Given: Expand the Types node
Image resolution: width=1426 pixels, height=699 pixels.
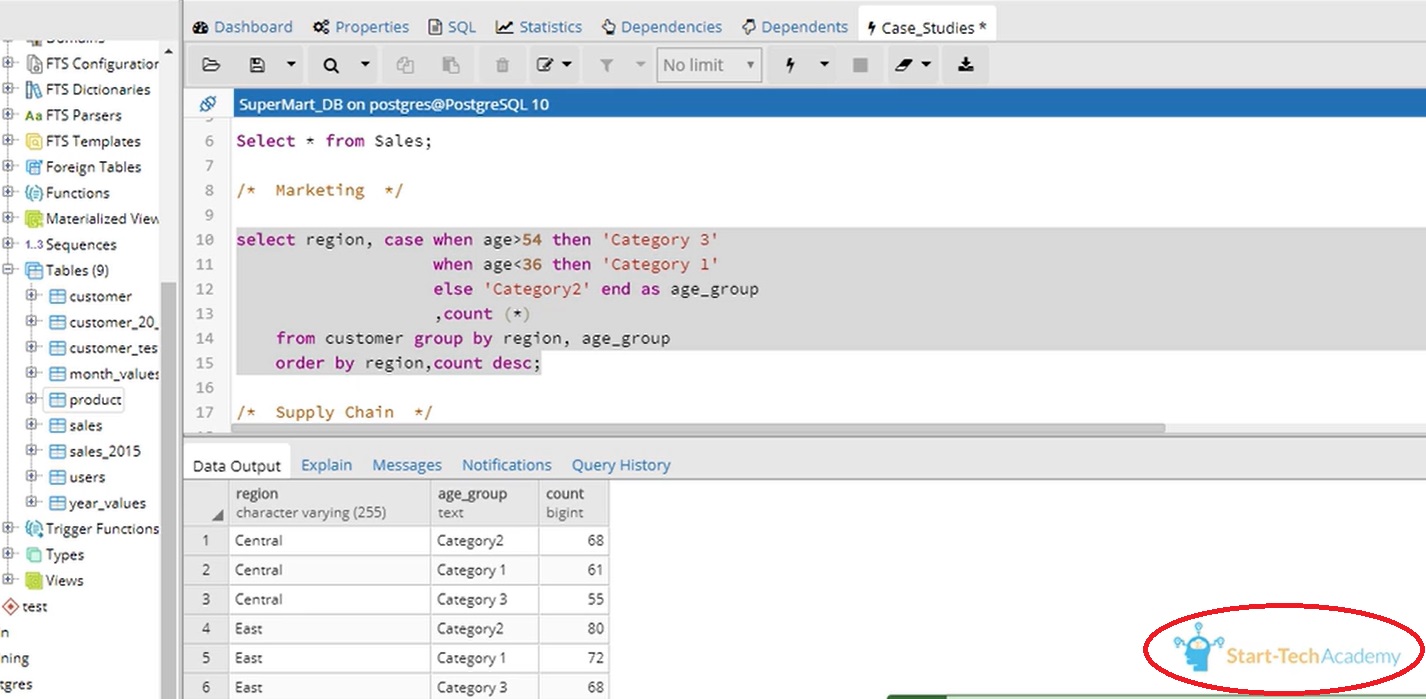Looking at the screenshot, I should click(9, 554).
